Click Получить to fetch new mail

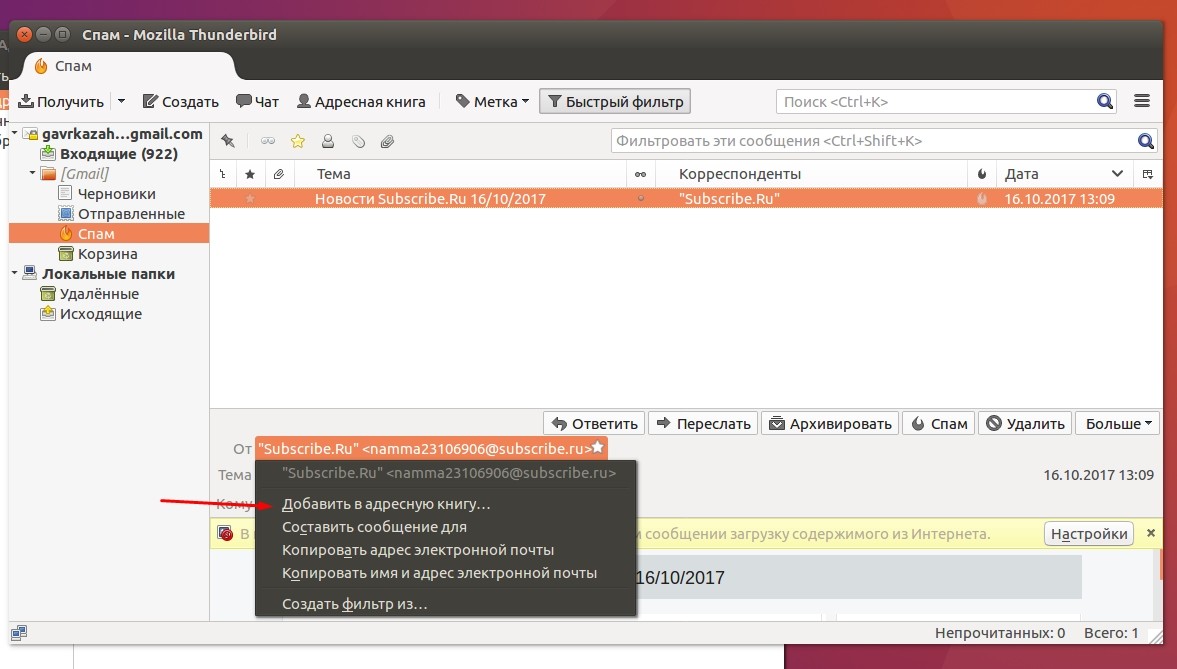pyautogui.click(x=61, y=101)
